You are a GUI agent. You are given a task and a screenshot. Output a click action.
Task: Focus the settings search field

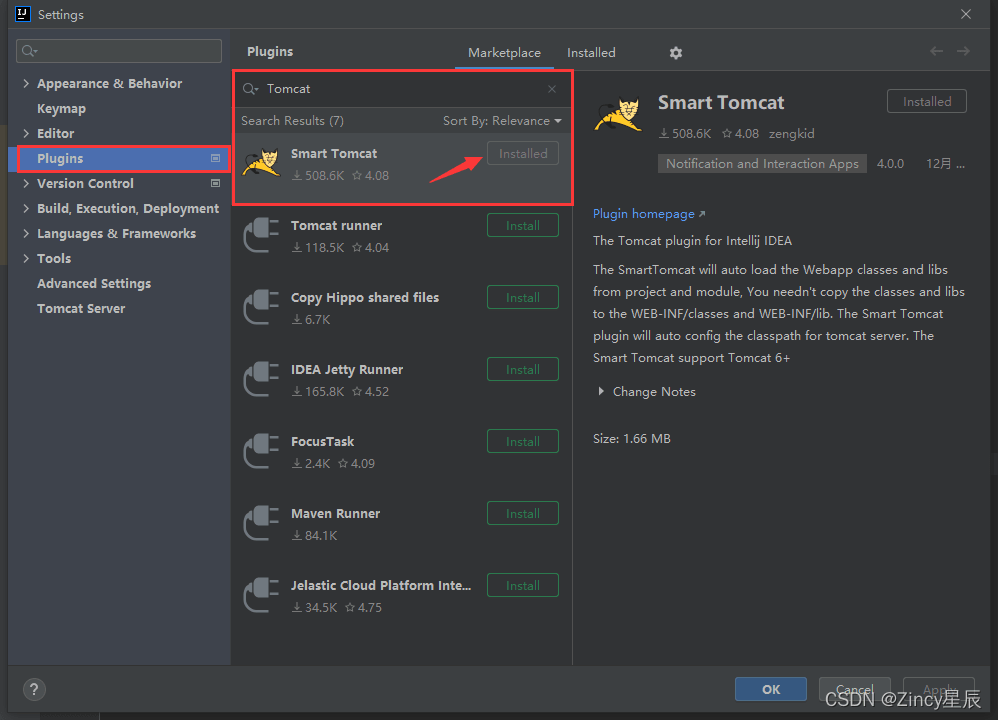[119, 51]
